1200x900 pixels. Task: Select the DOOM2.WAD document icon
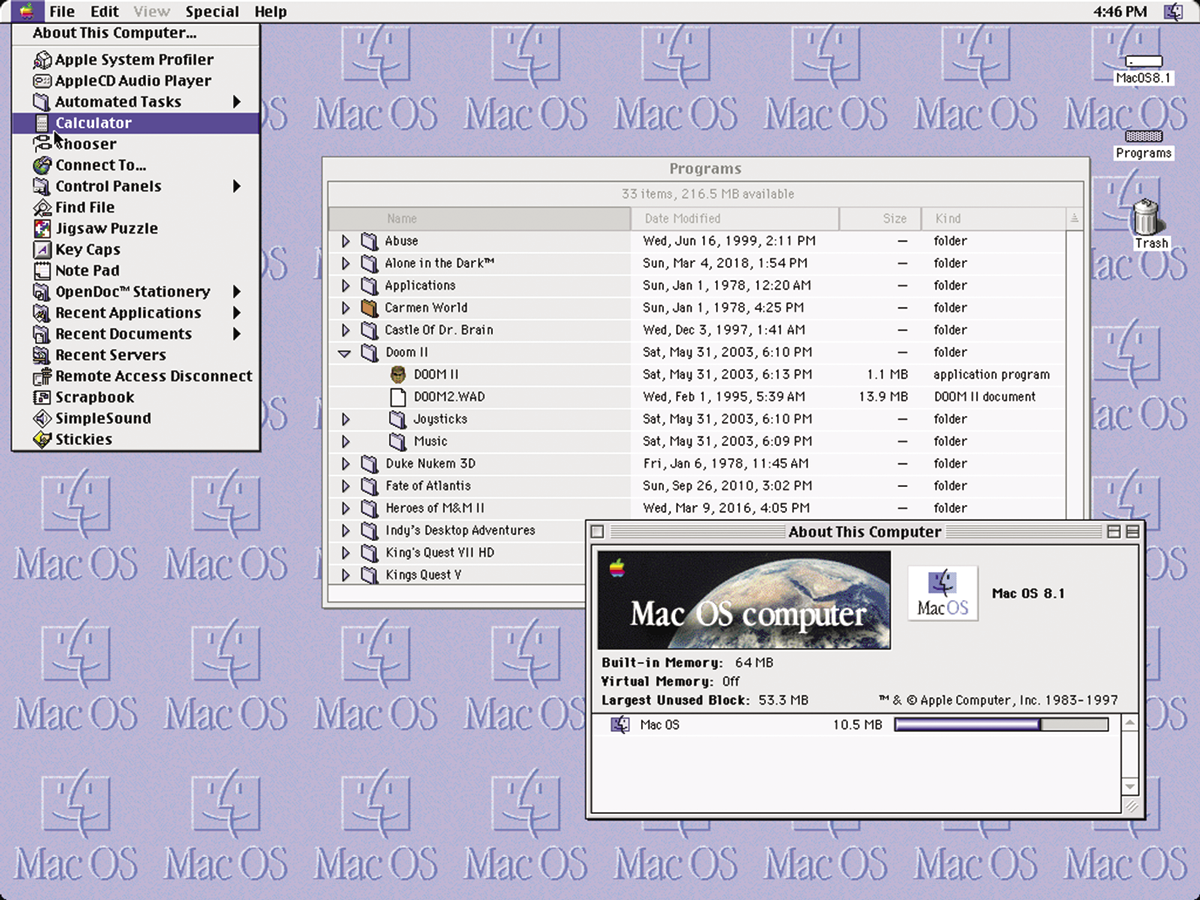click(398, 397)
